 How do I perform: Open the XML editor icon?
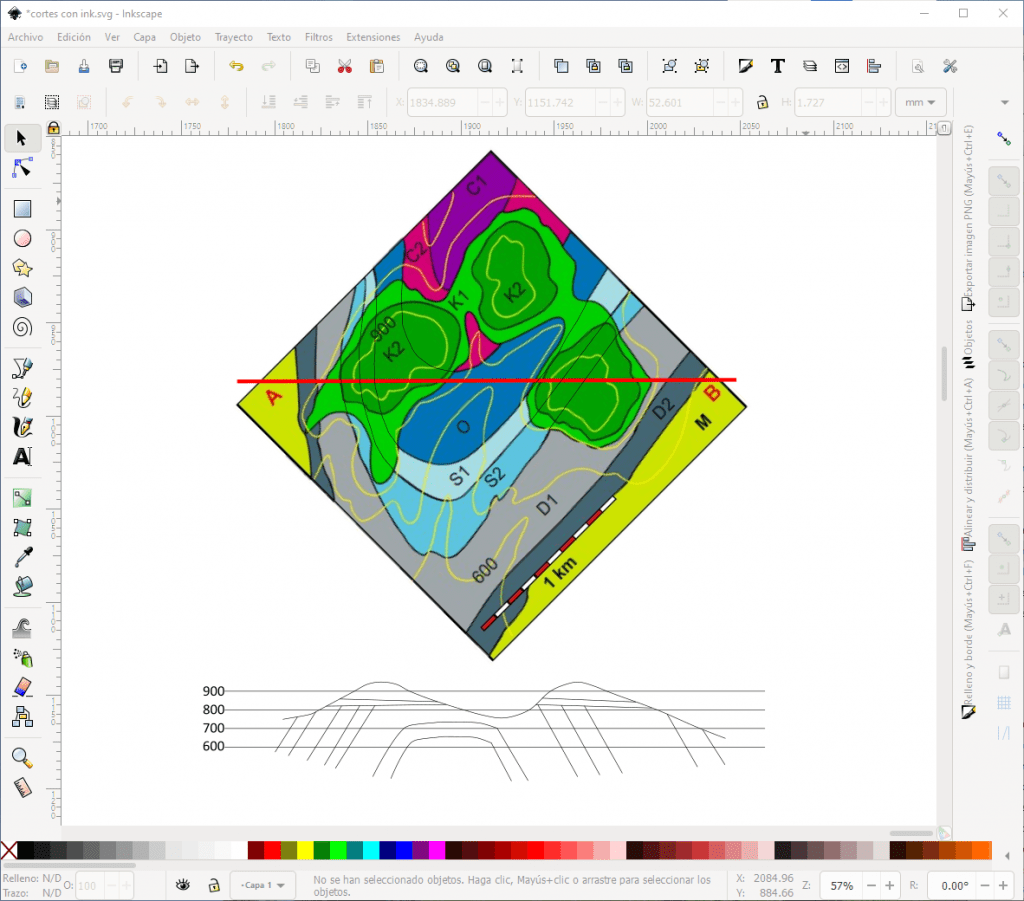click(842, 66)
